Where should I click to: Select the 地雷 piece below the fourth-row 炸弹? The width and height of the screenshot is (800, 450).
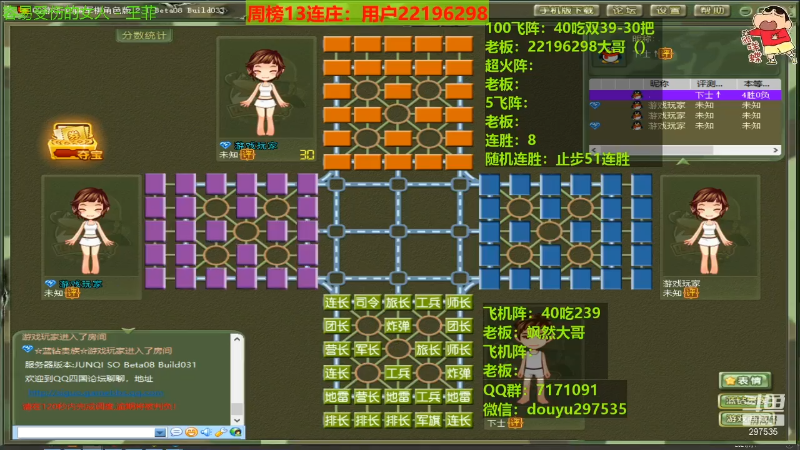(459, 396)
